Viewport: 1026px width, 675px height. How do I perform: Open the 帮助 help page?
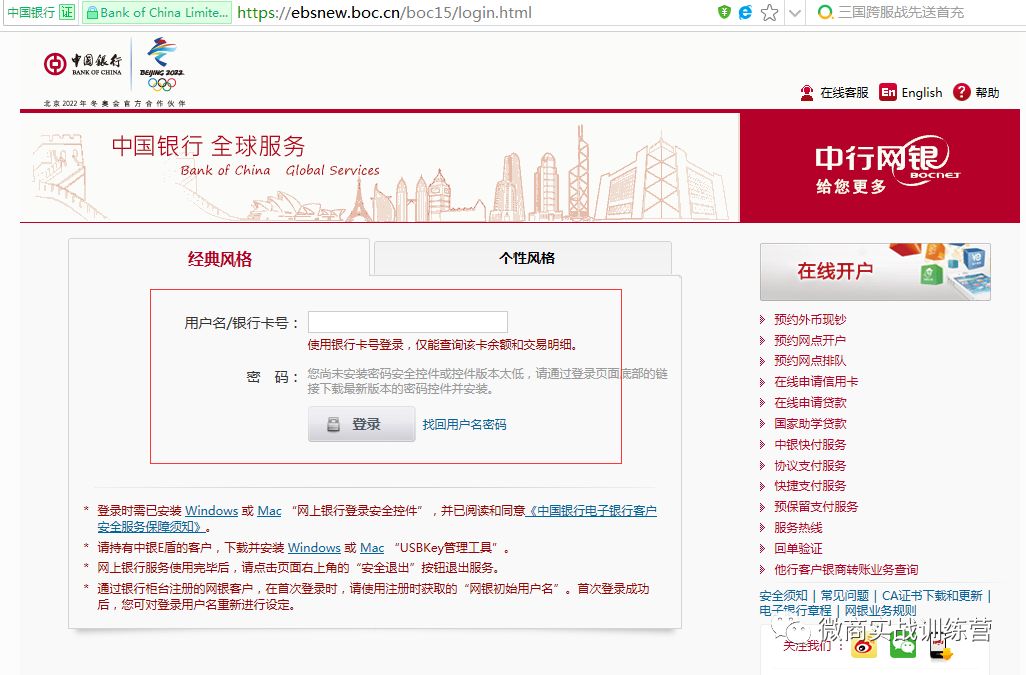(976, 92)
